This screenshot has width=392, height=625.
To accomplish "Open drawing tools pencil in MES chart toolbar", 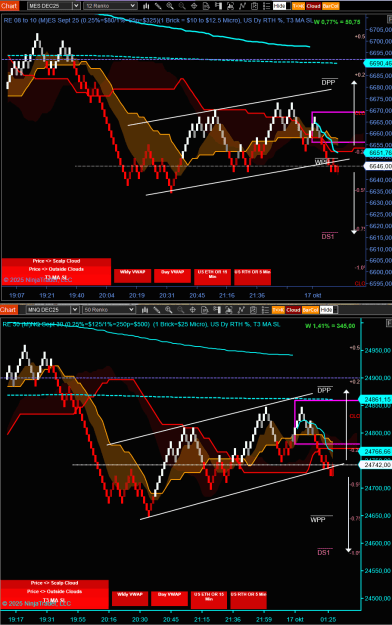I will [x=158, y=6].
